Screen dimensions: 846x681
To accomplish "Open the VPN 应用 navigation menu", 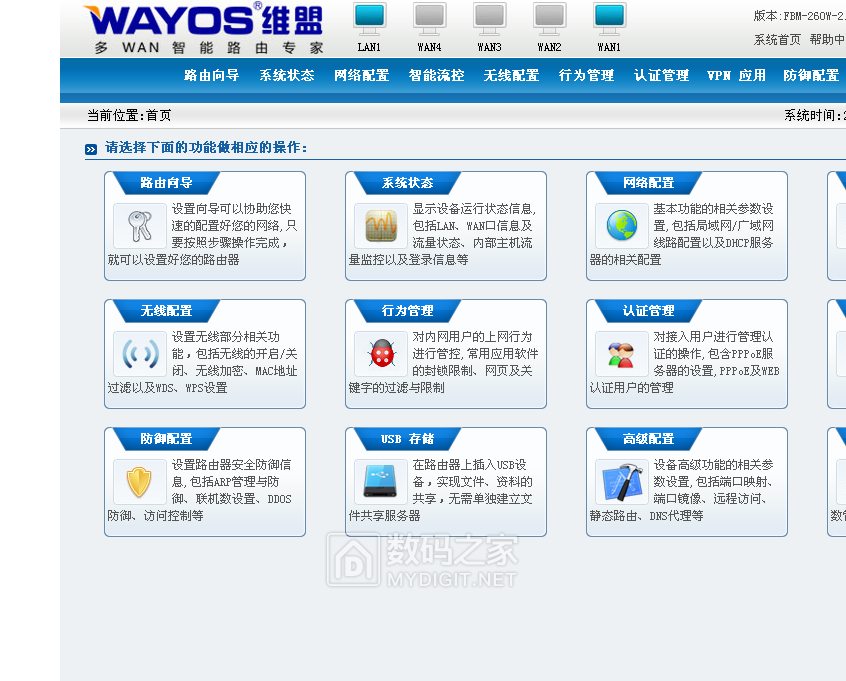I will coord(736,75).
